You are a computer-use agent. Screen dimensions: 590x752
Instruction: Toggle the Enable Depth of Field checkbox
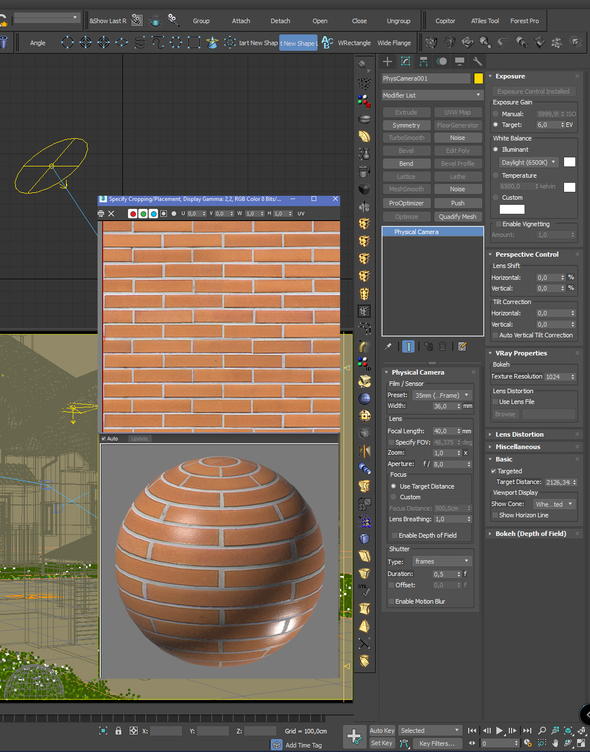394,535
